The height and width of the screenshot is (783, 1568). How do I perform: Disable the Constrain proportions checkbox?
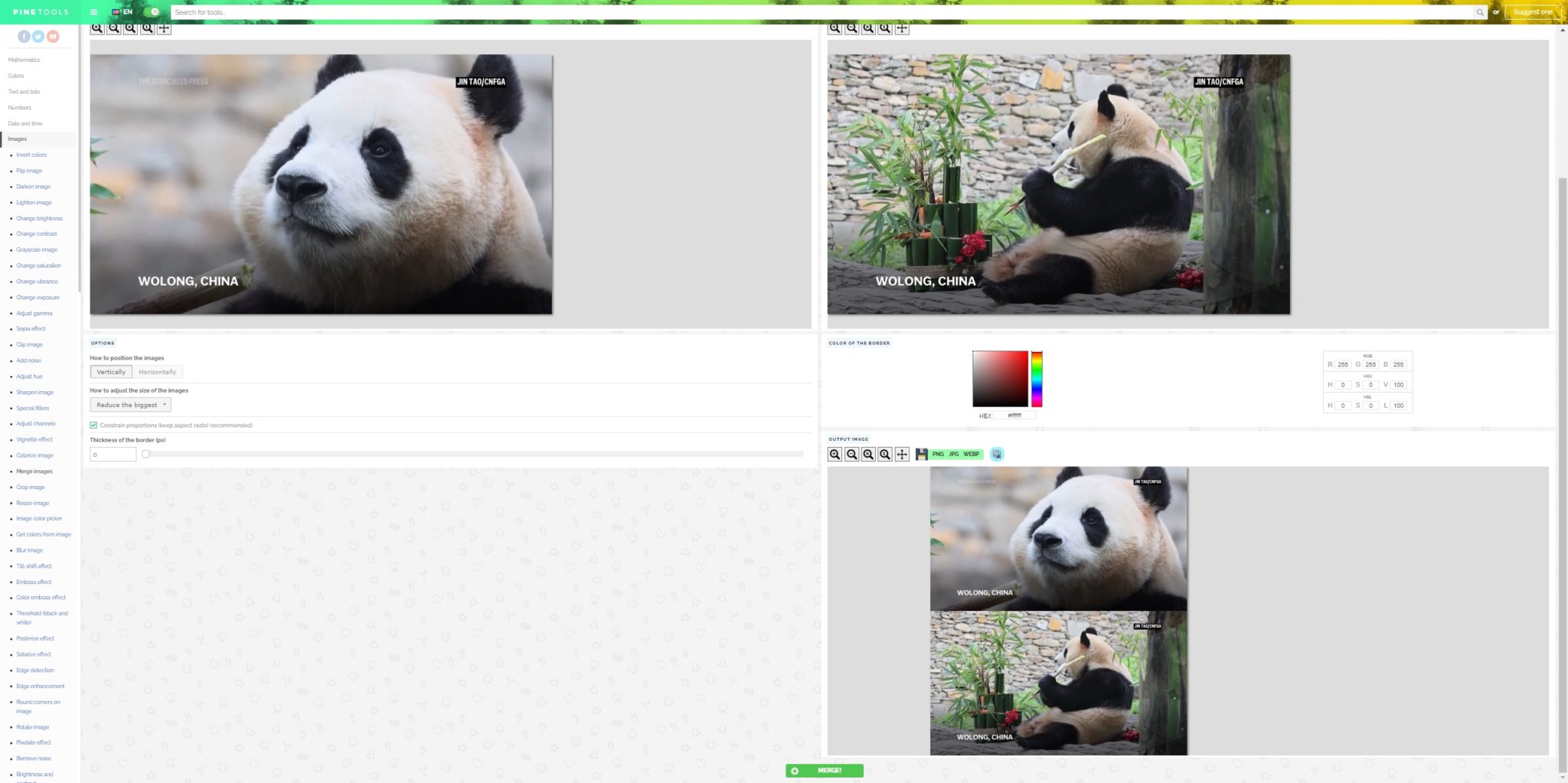point(92,425)
